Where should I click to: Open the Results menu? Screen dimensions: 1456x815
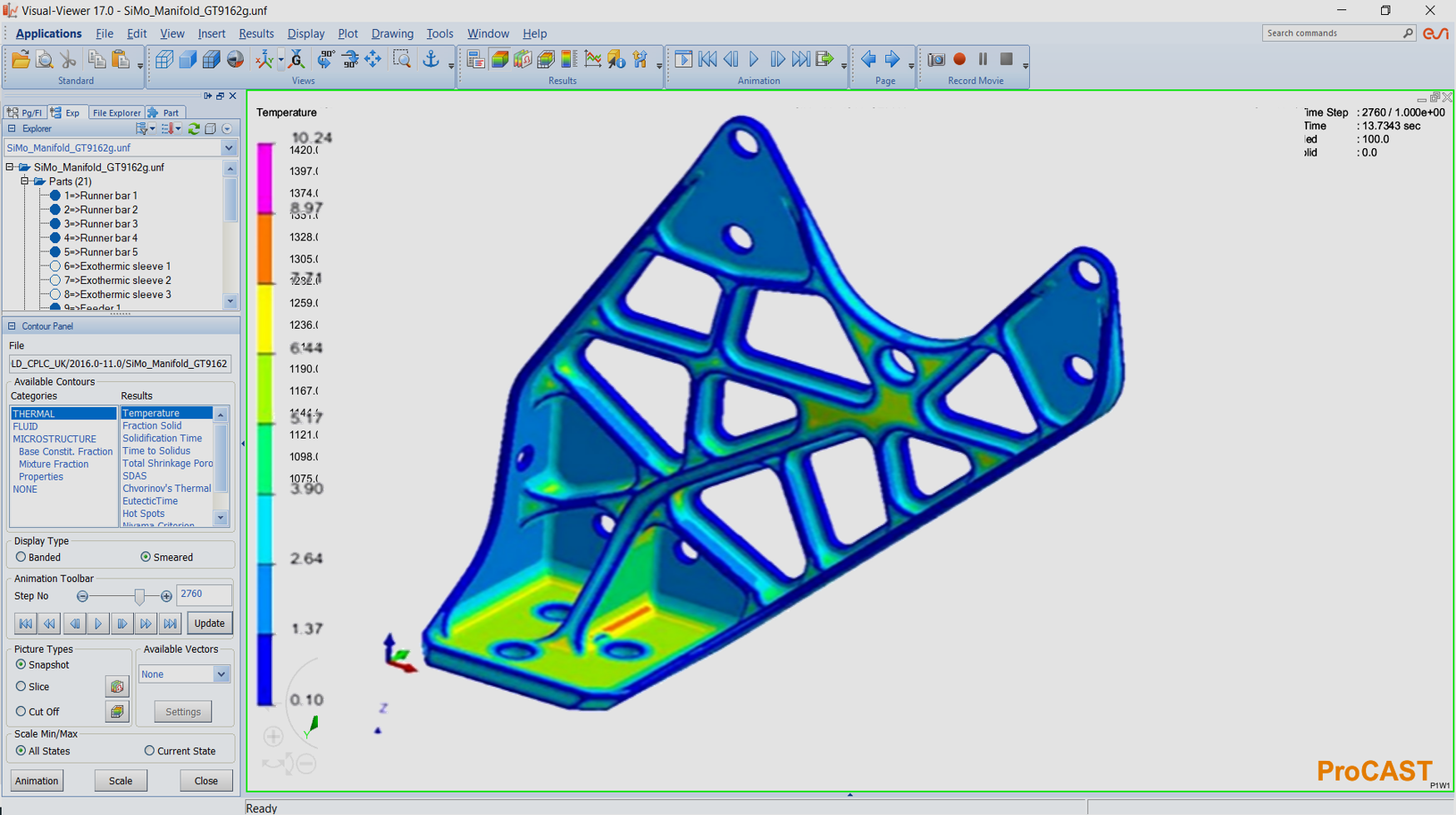[256, 33]
